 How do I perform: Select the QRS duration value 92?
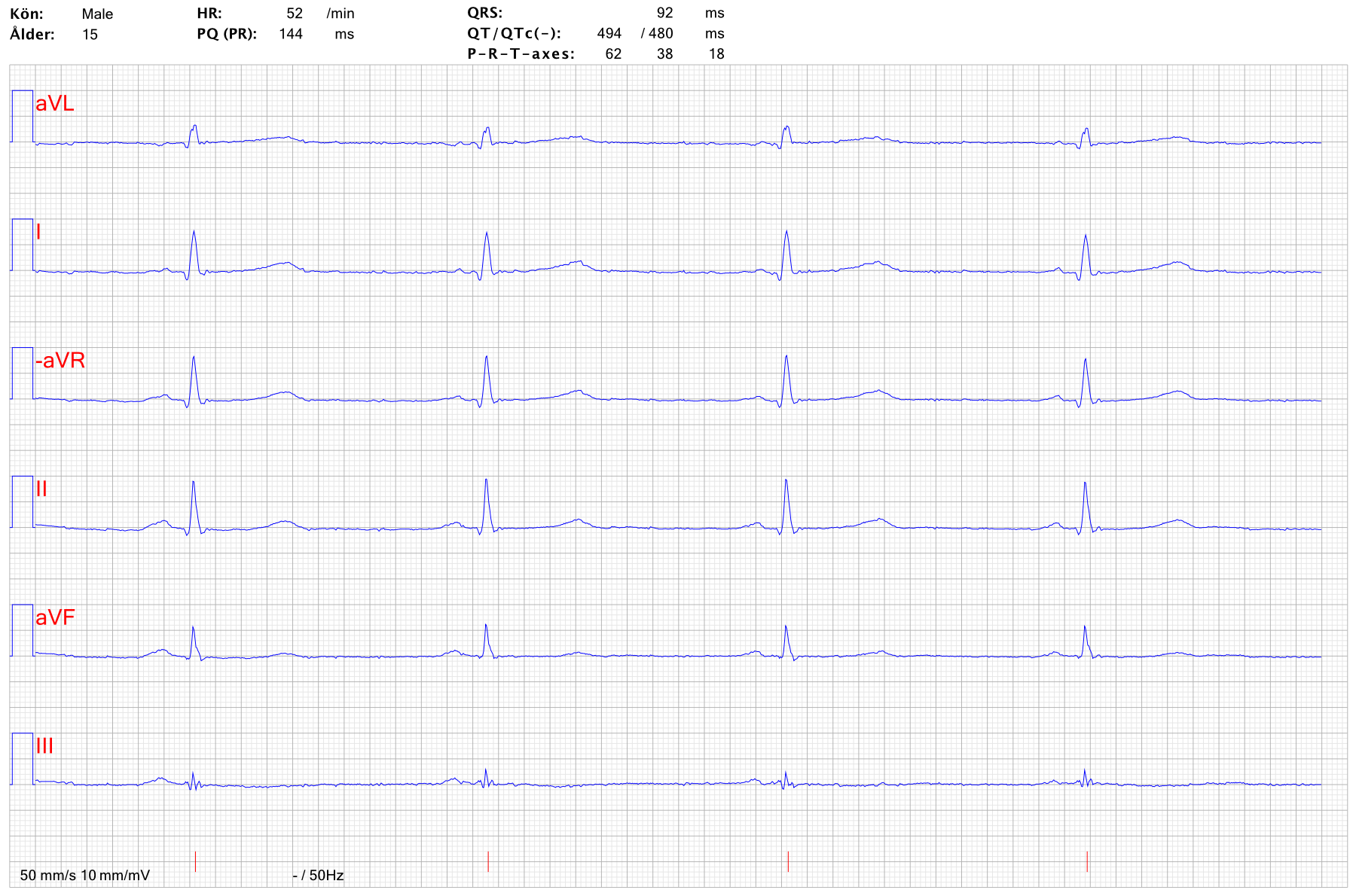(664, 13)
